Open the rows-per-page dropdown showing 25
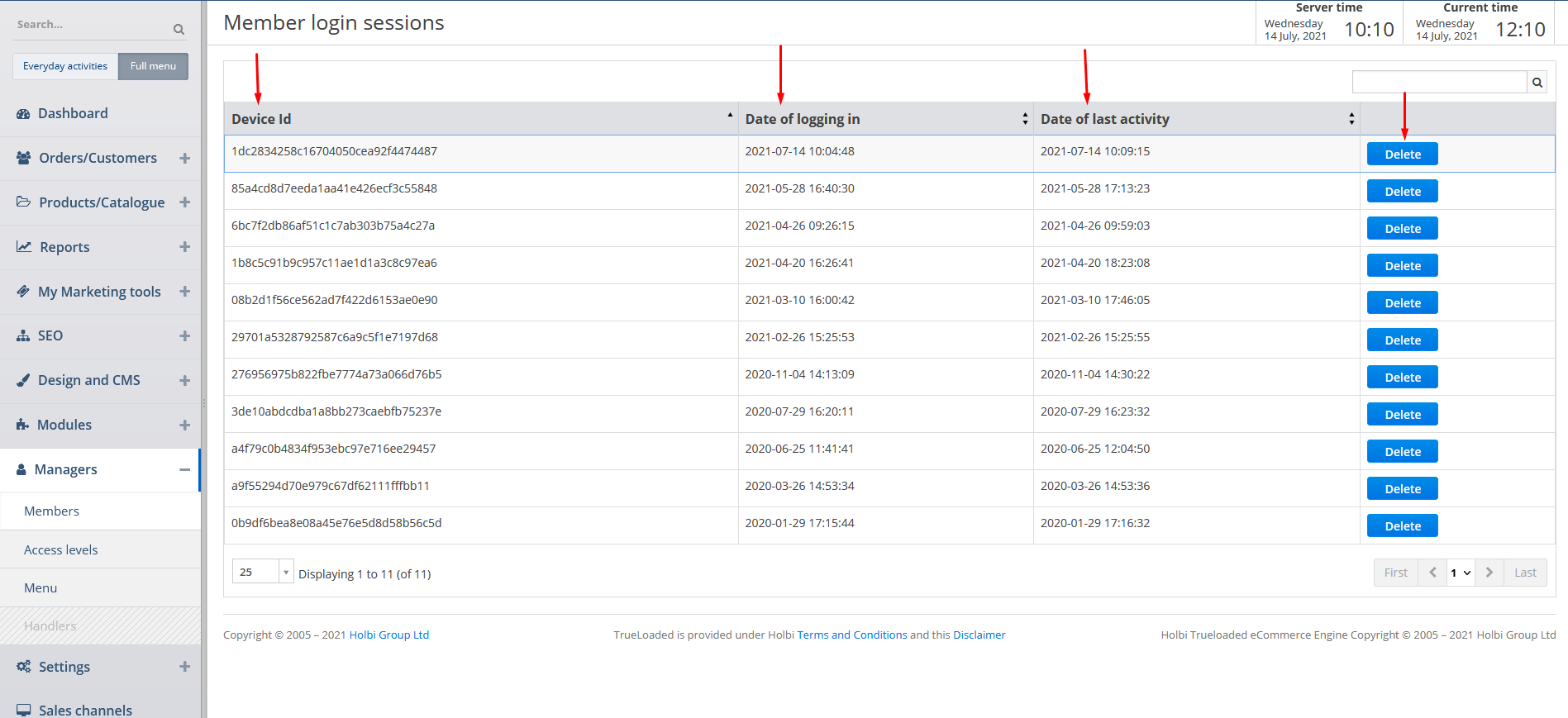Image resolution: width=1568 pixels, height=718 pixels. click(263, 572)
